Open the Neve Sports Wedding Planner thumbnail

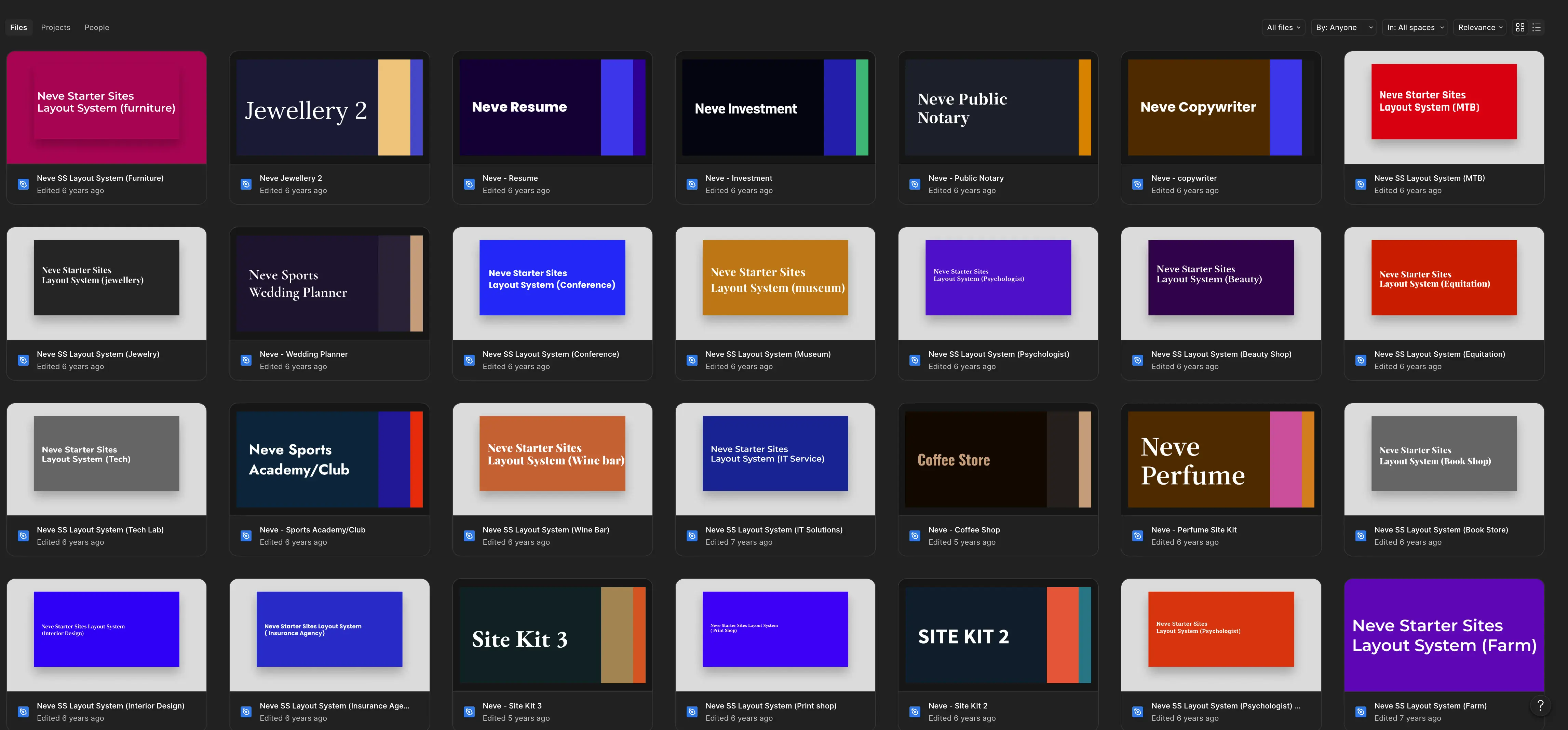[329, 283]
